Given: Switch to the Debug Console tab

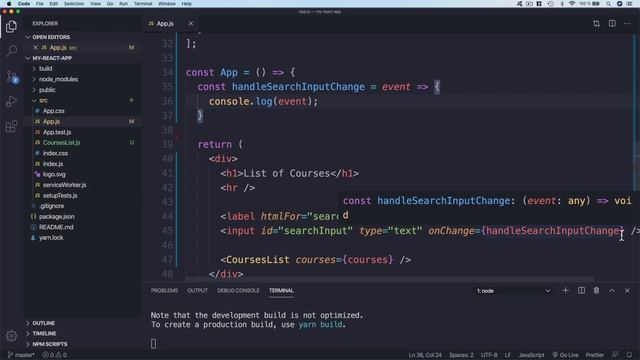Looking at the screenshot, I should 238,291.
